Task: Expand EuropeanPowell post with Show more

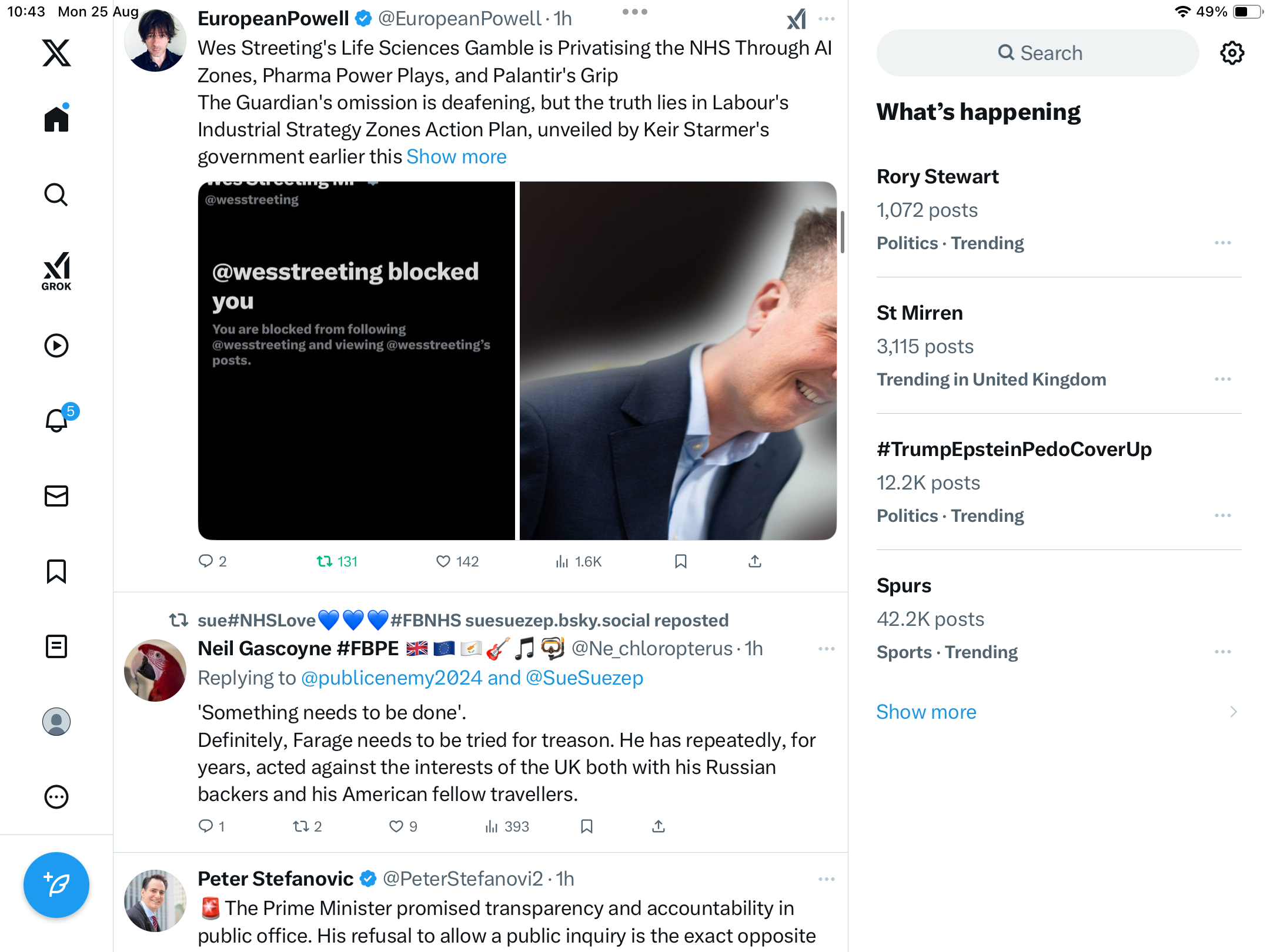Action: [x=456, y=157]
